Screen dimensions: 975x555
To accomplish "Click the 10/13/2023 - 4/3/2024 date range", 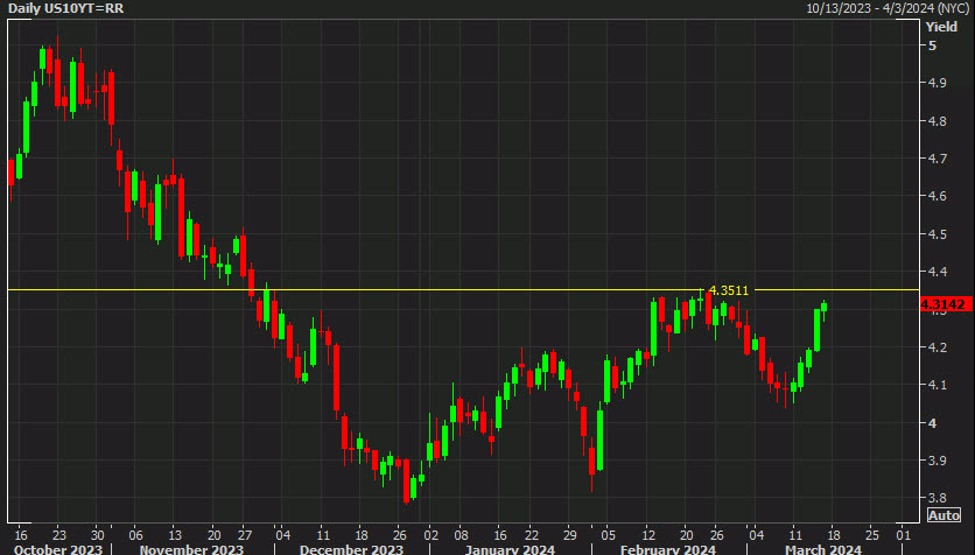I will [887, 8].
